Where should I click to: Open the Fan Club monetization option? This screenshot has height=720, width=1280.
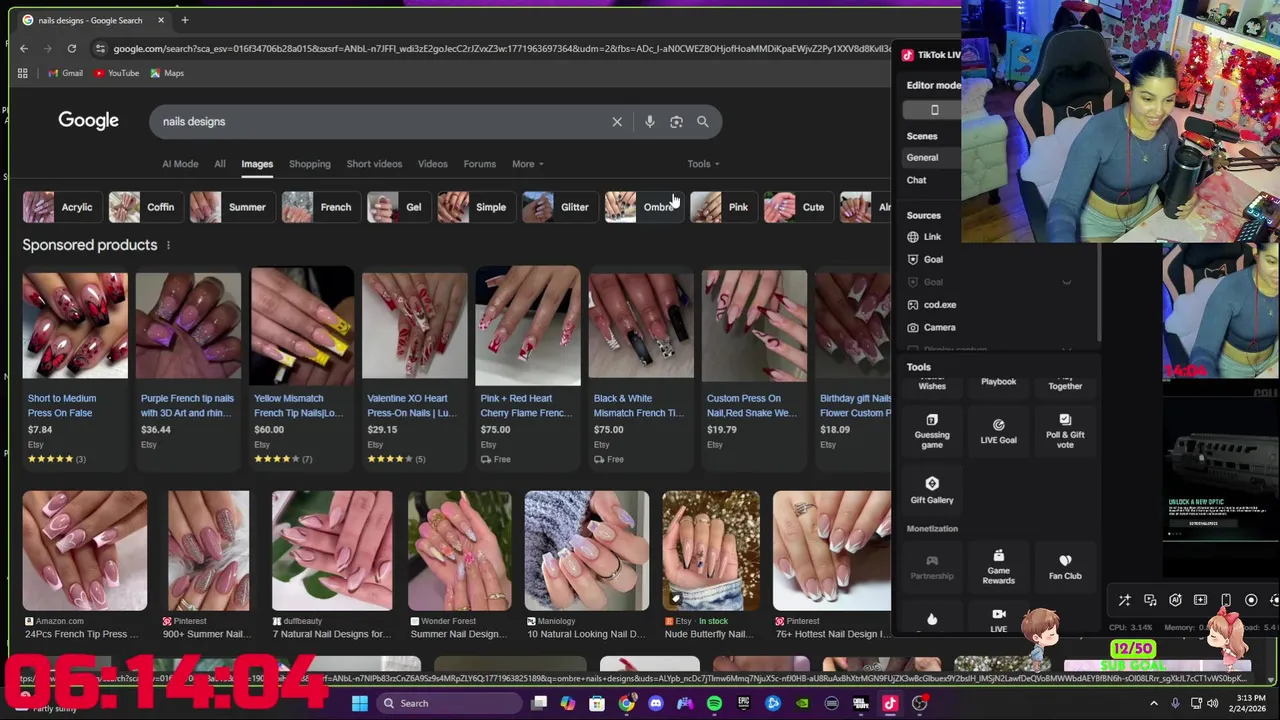coord(1065,566)
